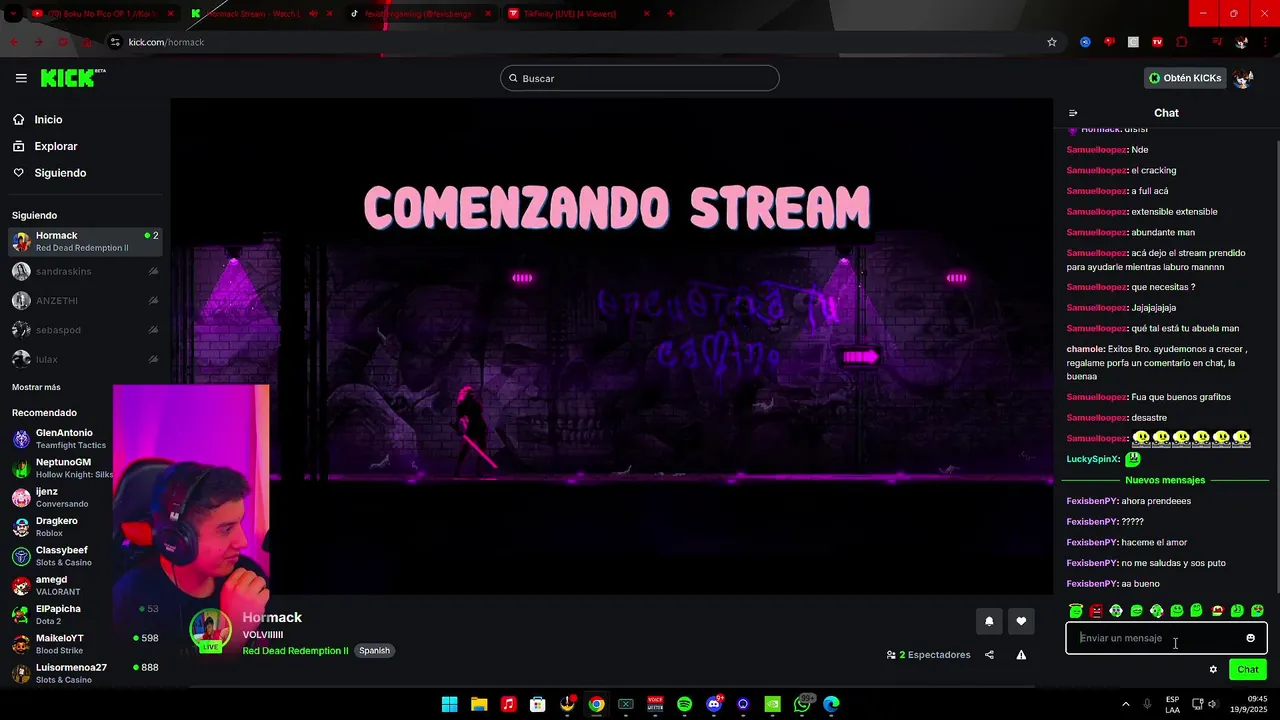This screenshot has height=720, width=1280.
Task: Open Discord from taskbar
Action: 714,704
